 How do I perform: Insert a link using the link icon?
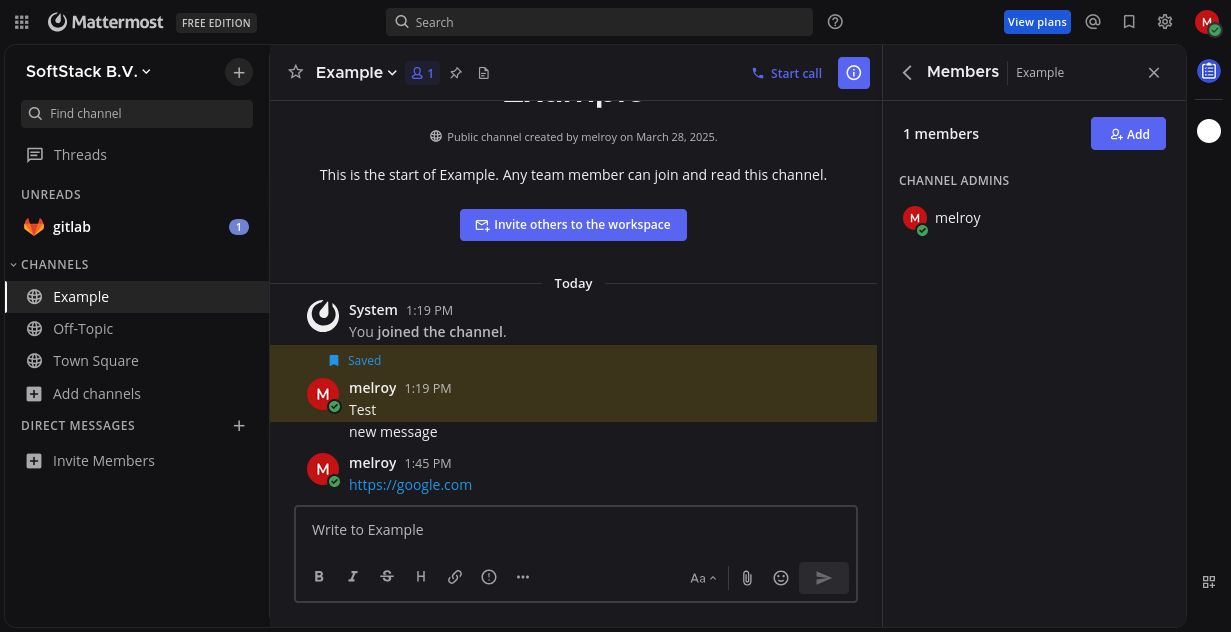(x=455, y=576)
